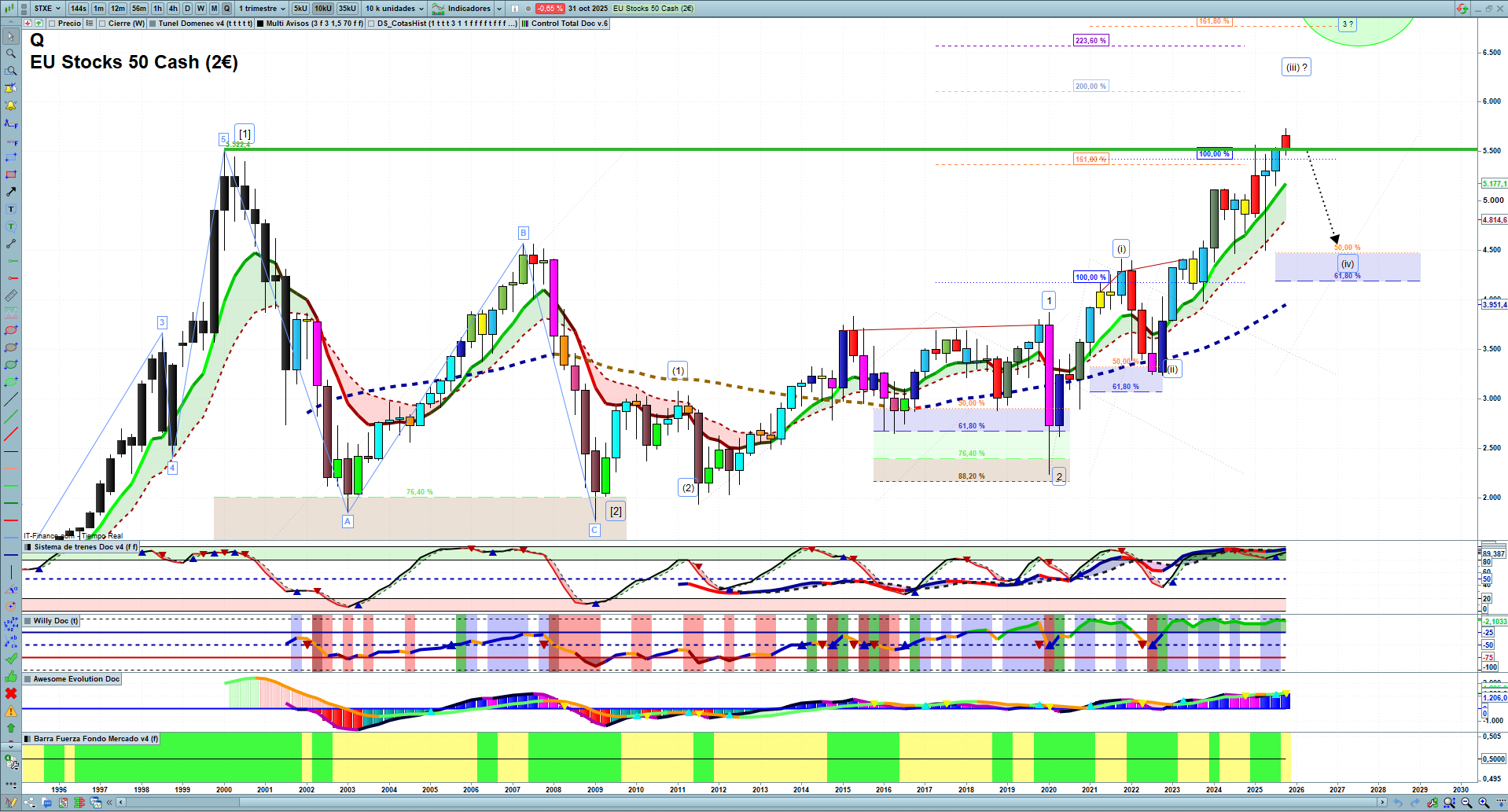Toggle Sistema de trenes Doc v4 panel
The width and height of the screenshot is (1508, 812).
click(28, 547)
